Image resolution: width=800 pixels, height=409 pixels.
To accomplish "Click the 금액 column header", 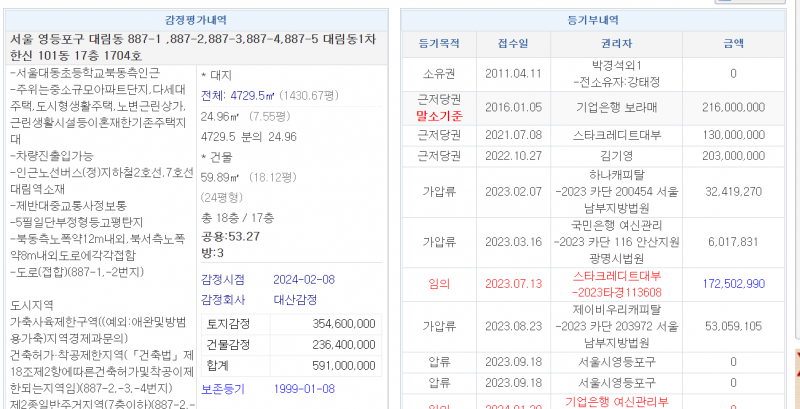I will (732, 43).
